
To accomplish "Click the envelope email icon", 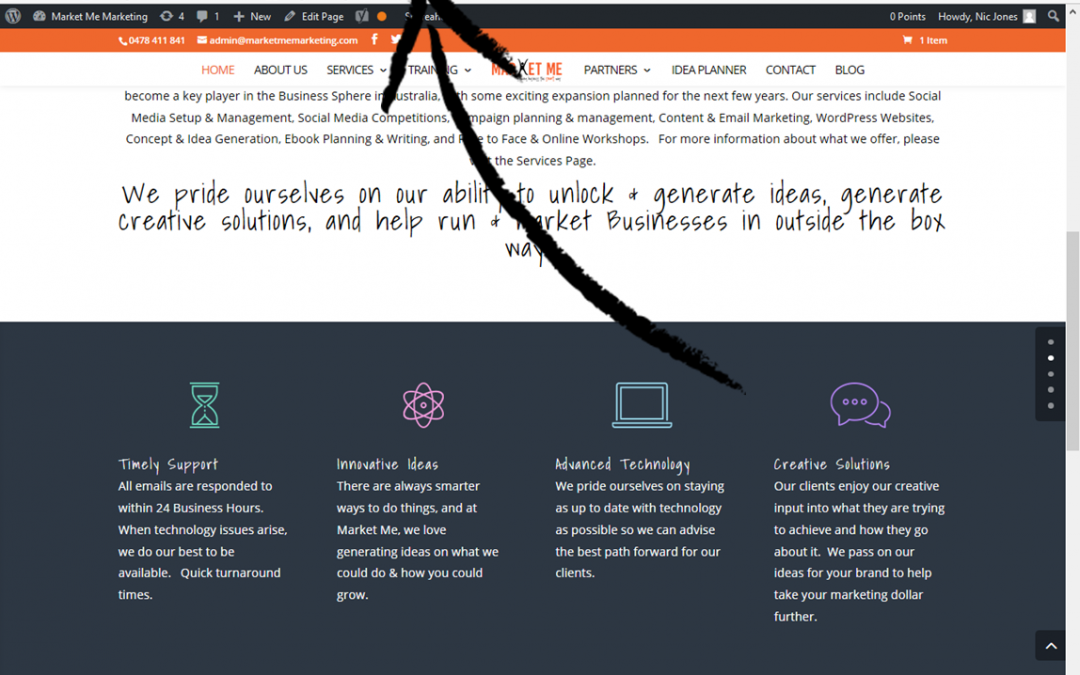I will coord(202,40).
